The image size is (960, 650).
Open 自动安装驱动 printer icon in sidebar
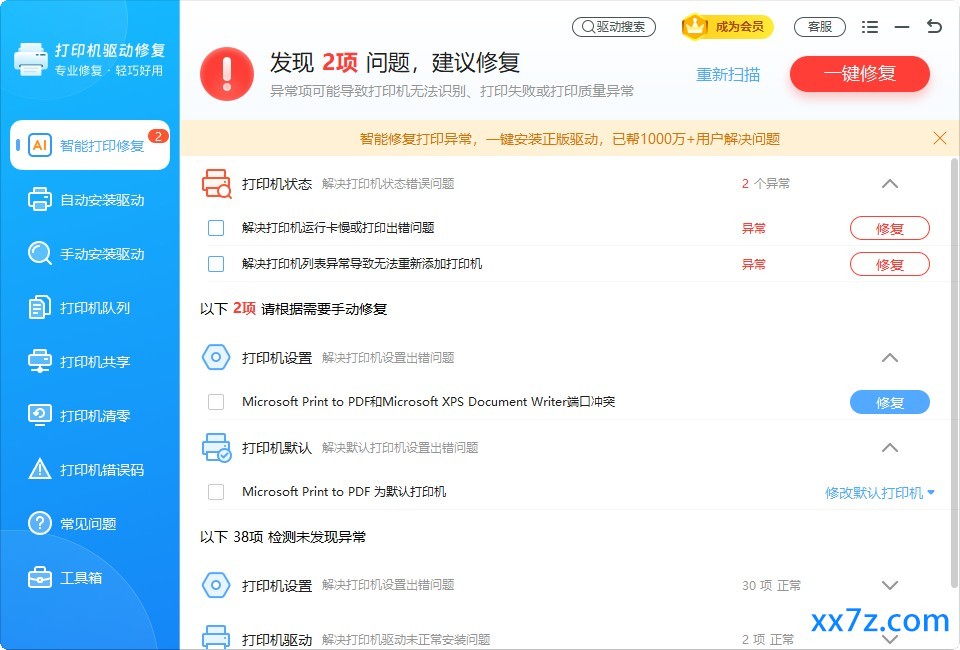(x=40, y=200)
